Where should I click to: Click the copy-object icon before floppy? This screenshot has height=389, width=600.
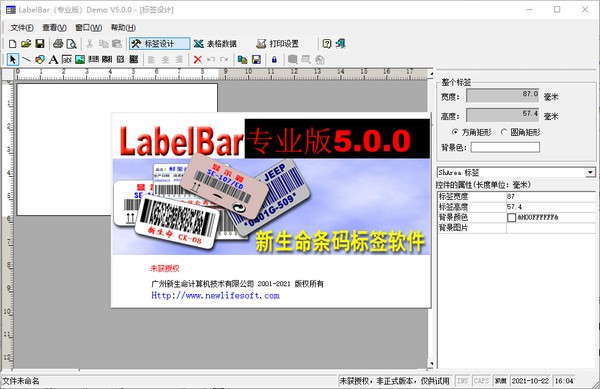tap(242, 60)
